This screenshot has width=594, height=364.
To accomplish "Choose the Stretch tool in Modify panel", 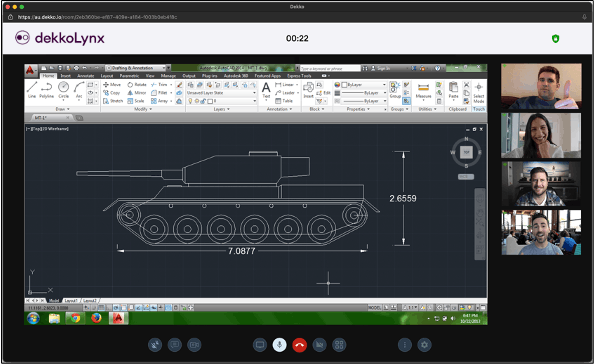I will tap(113, 101).
